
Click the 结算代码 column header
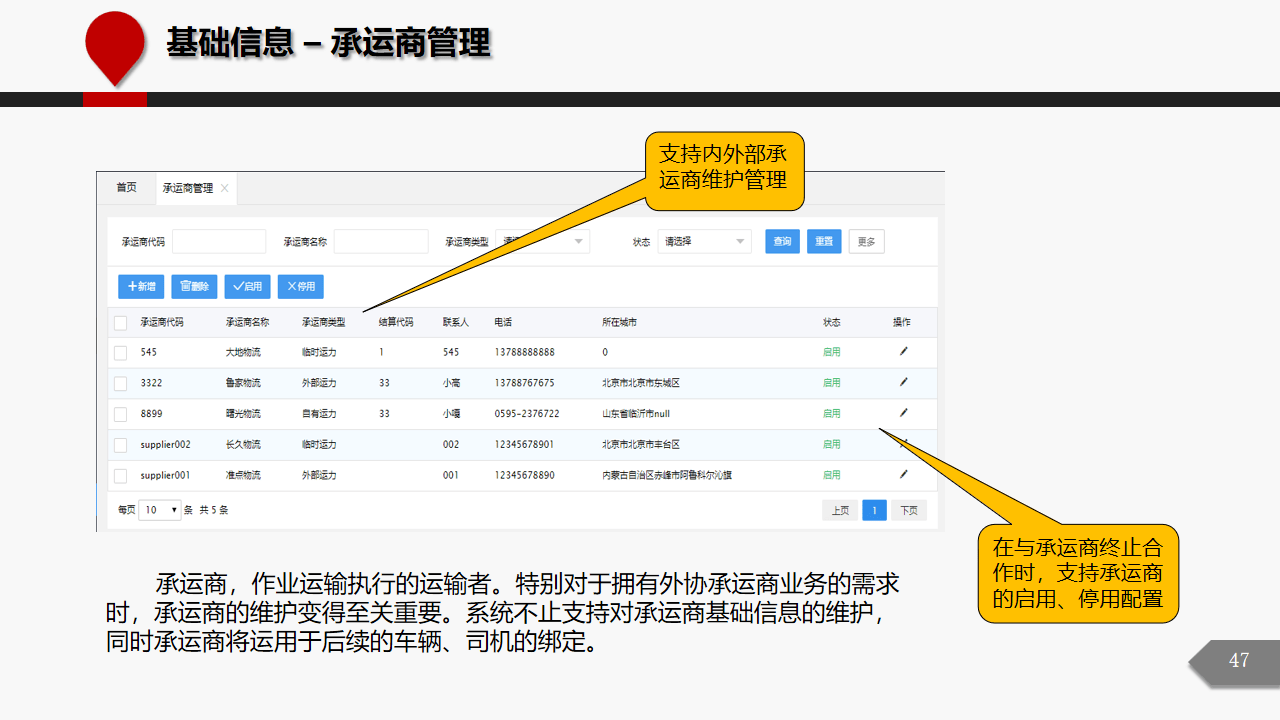(x=396, y=322)
